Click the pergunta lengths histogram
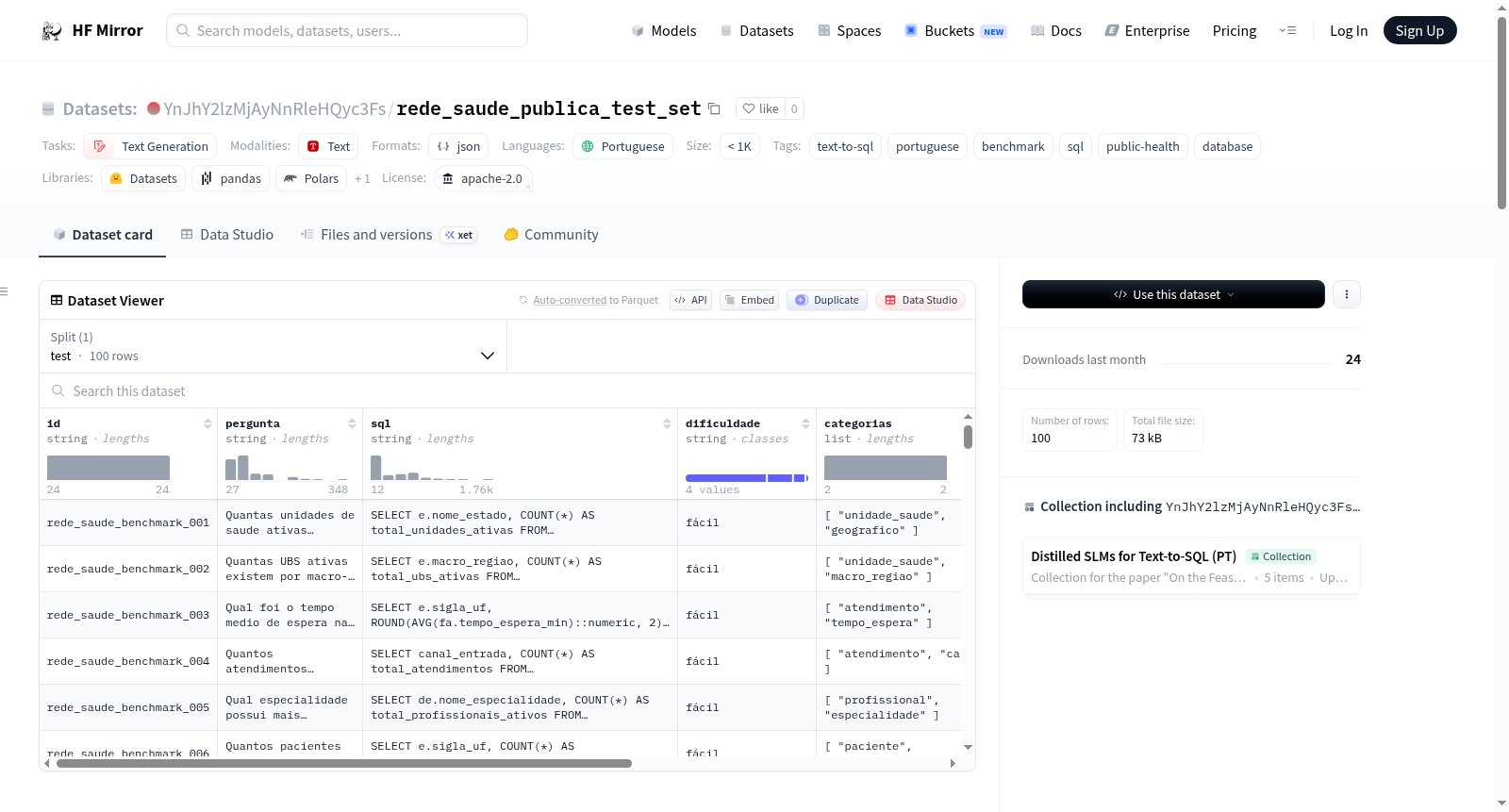1509x812 pixels. pos(287,468)
